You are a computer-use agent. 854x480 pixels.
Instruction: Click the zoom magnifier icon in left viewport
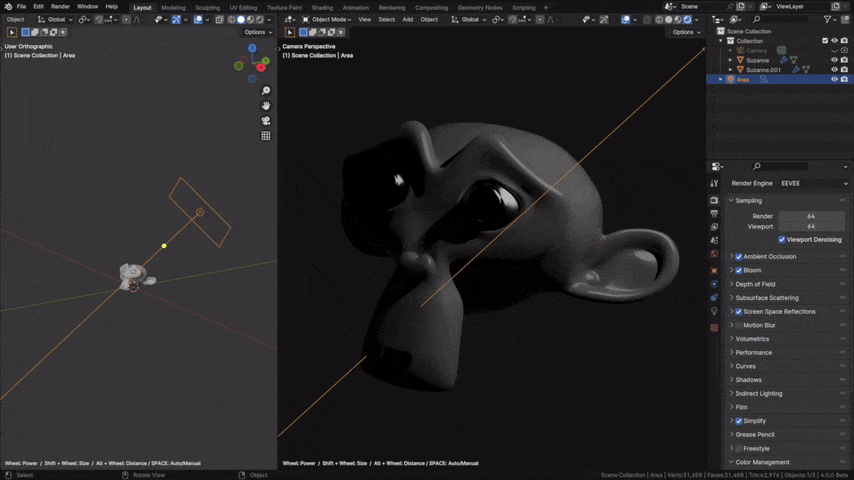click(x=266, y=90)
